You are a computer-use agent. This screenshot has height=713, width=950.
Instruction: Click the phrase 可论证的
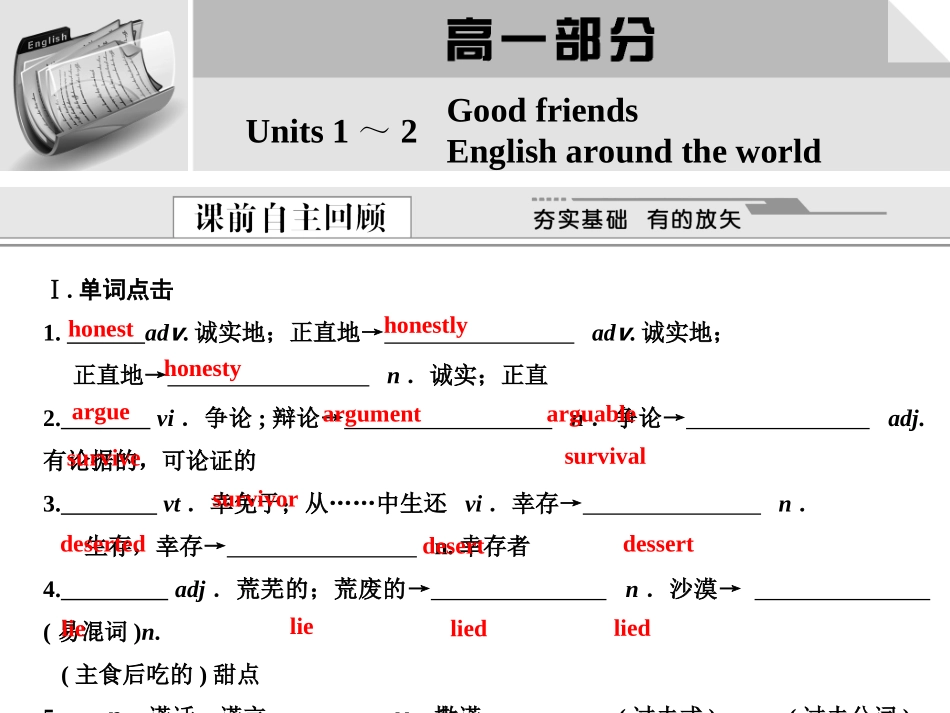click(x=209, y=460)
